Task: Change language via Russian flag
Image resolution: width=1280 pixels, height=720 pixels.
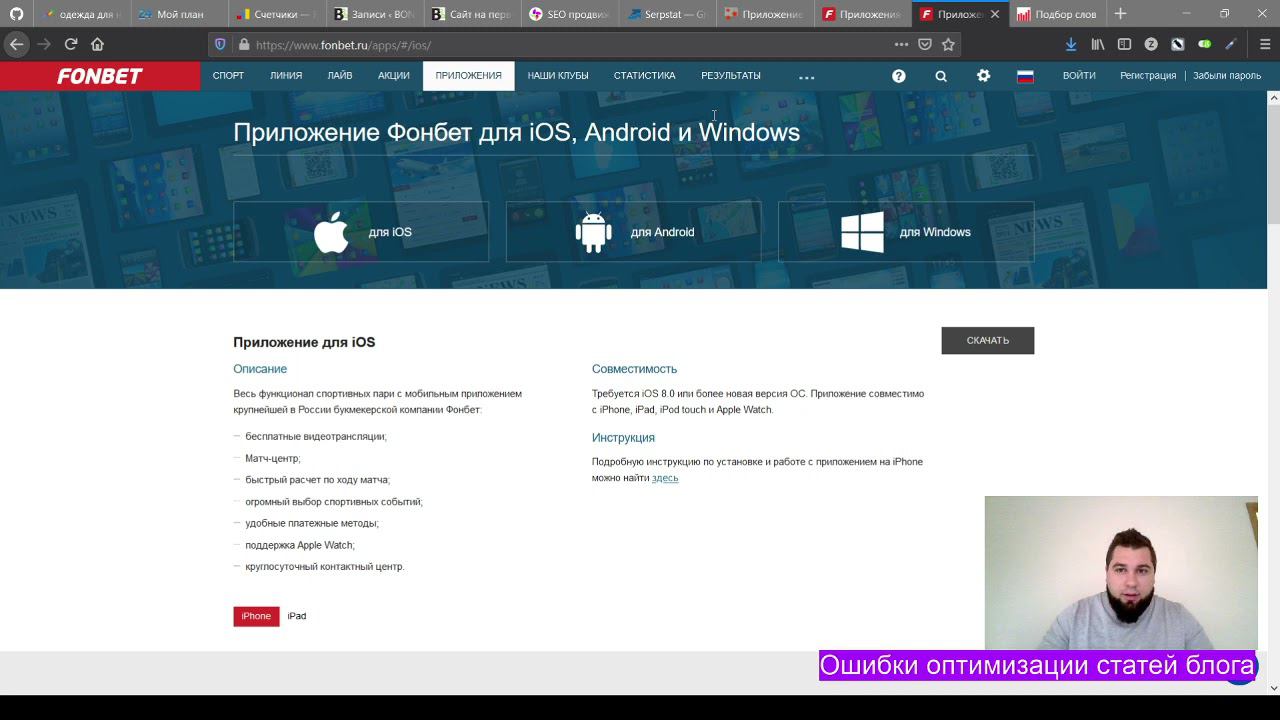Action: tap(1025, 76)
